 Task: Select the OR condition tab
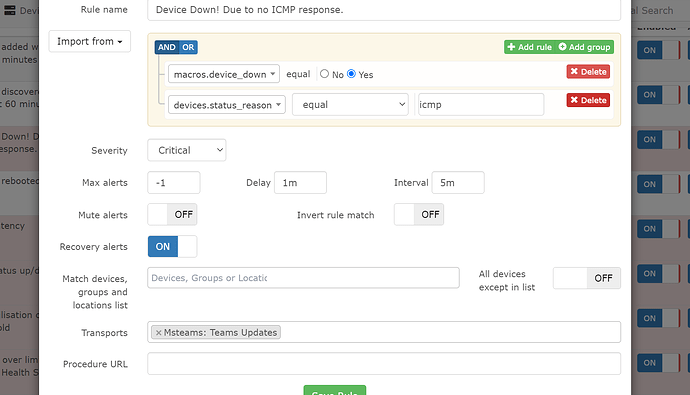(188, 47)
